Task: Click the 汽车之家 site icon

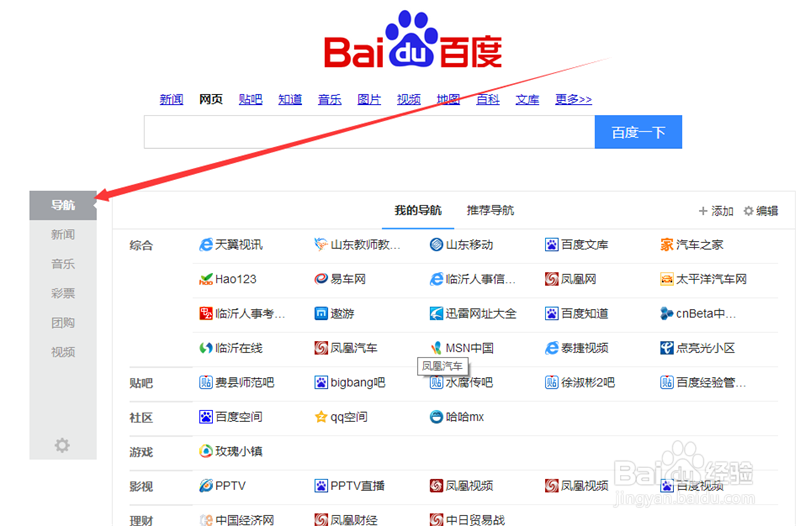Action: [667, 245]
